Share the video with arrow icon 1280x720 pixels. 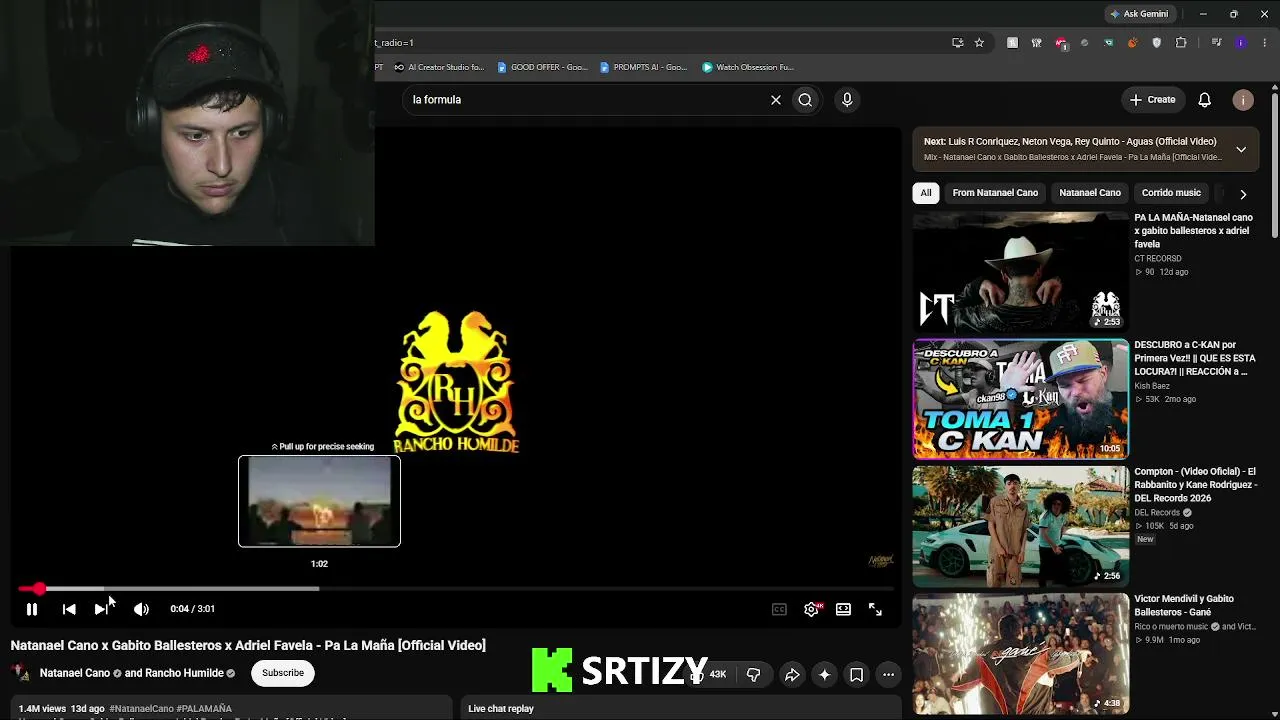click(792, 675)
